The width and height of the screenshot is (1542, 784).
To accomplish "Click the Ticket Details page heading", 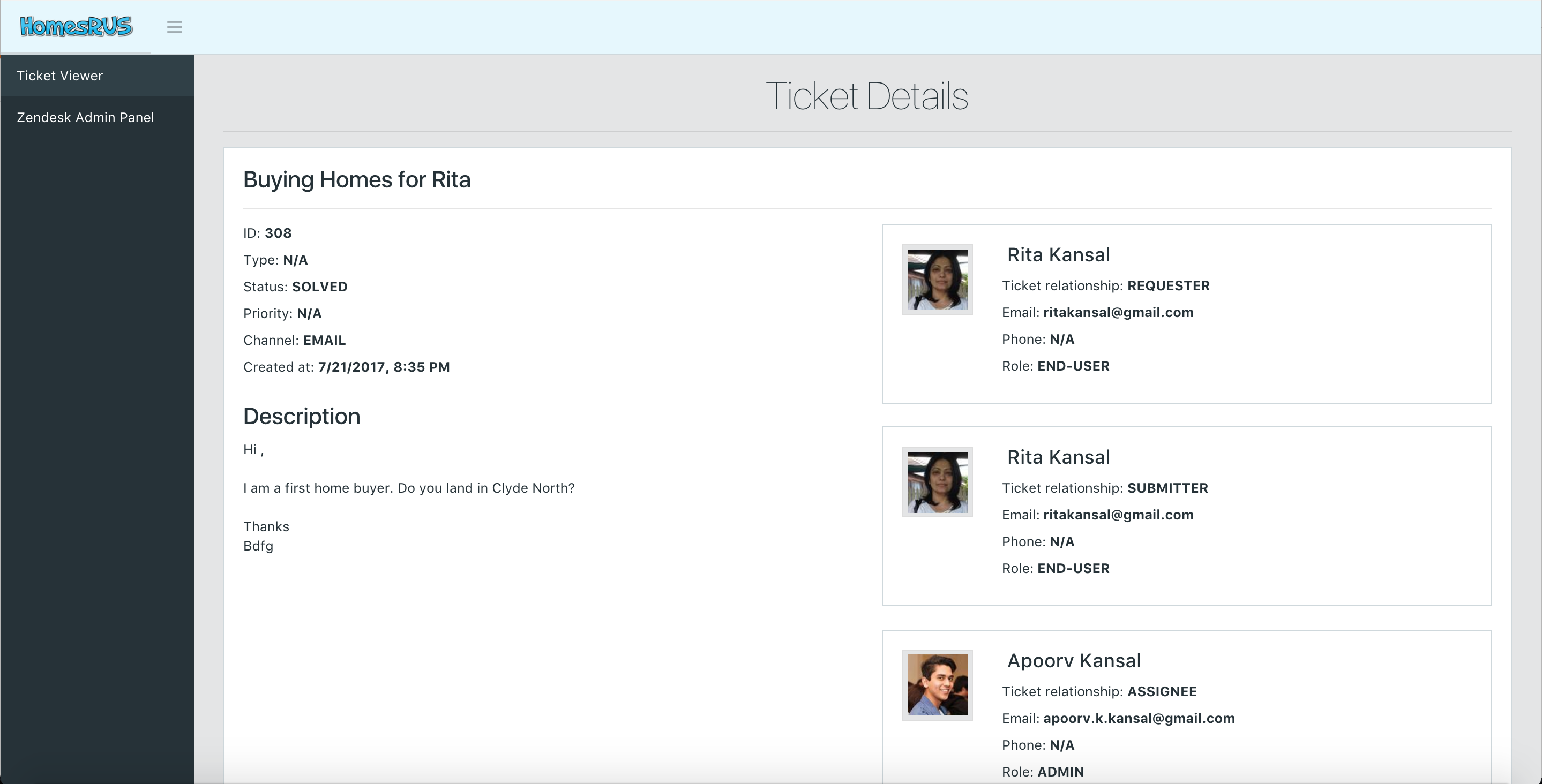I will click(x=866, y=96).
